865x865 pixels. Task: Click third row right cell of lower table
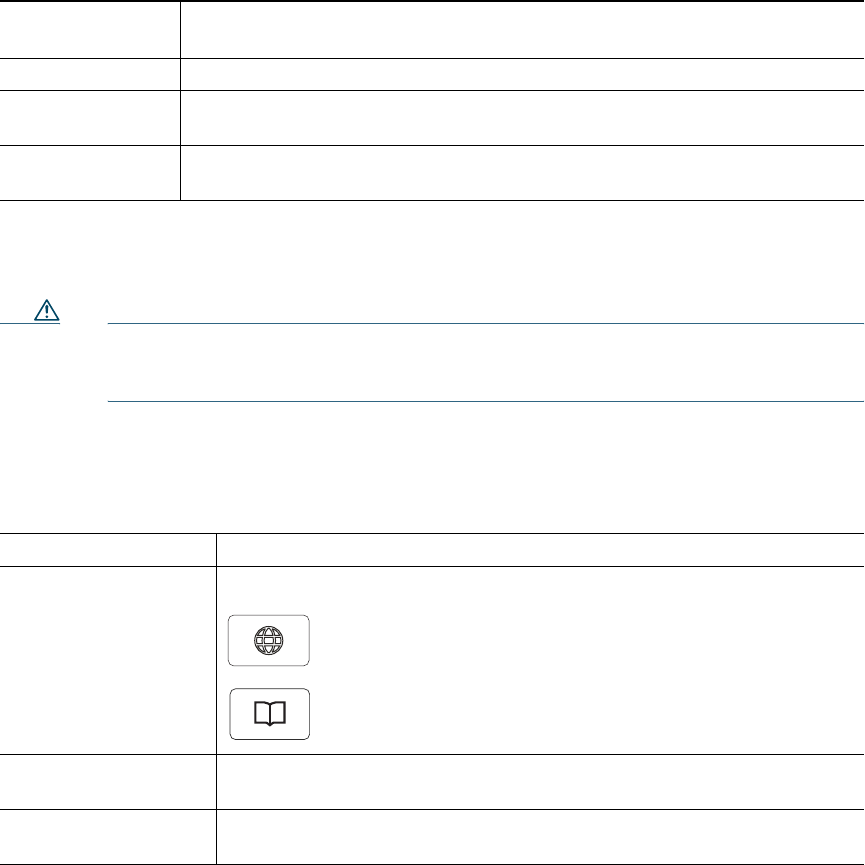click(540, 782)
